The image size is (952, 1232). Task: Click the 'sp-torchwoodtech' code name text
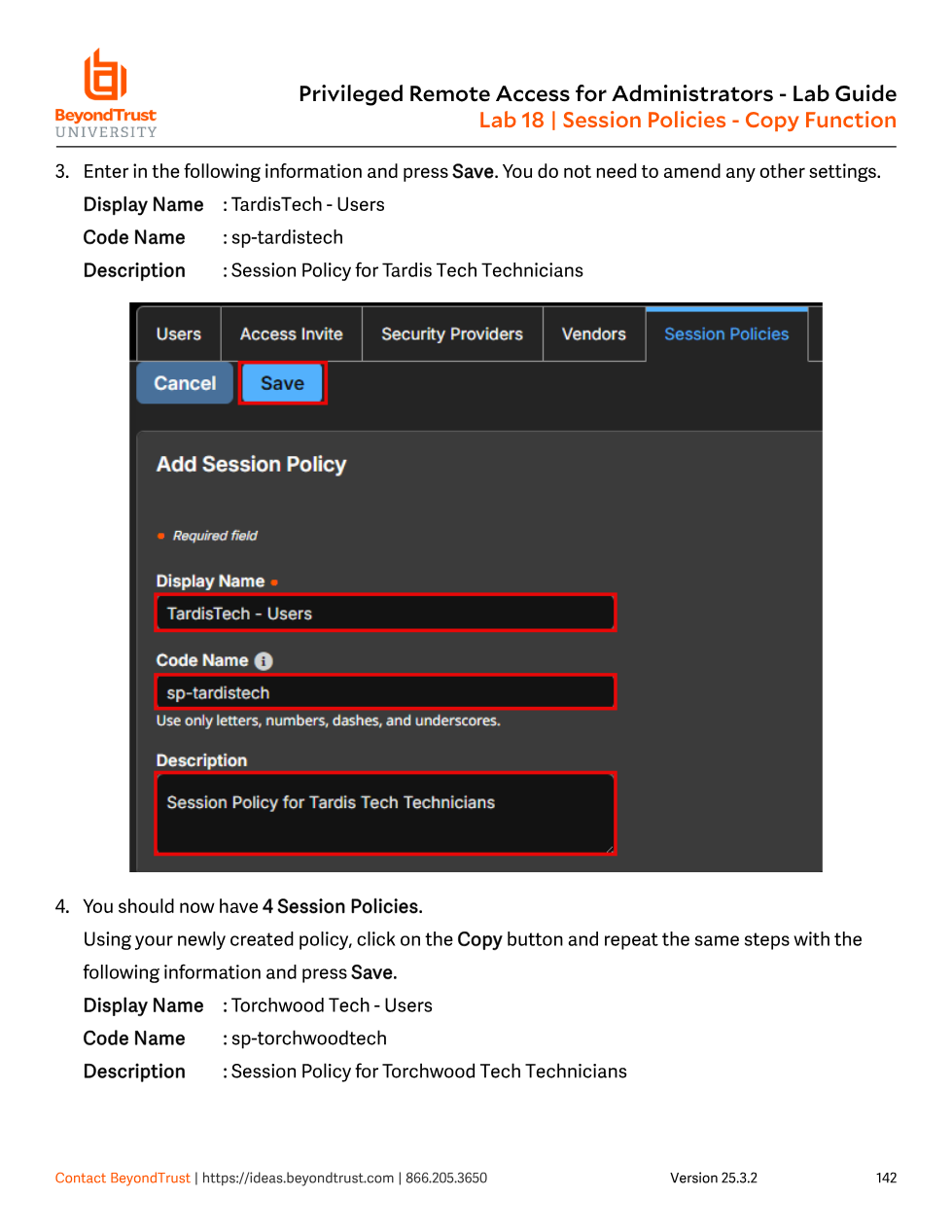coord(309,1038)
